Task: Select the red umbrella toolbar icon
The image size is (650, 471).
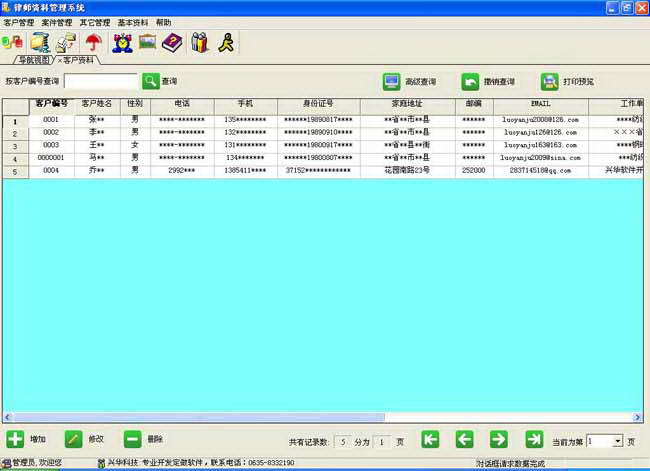Action: pyautogui.click(x=94, y=42)
